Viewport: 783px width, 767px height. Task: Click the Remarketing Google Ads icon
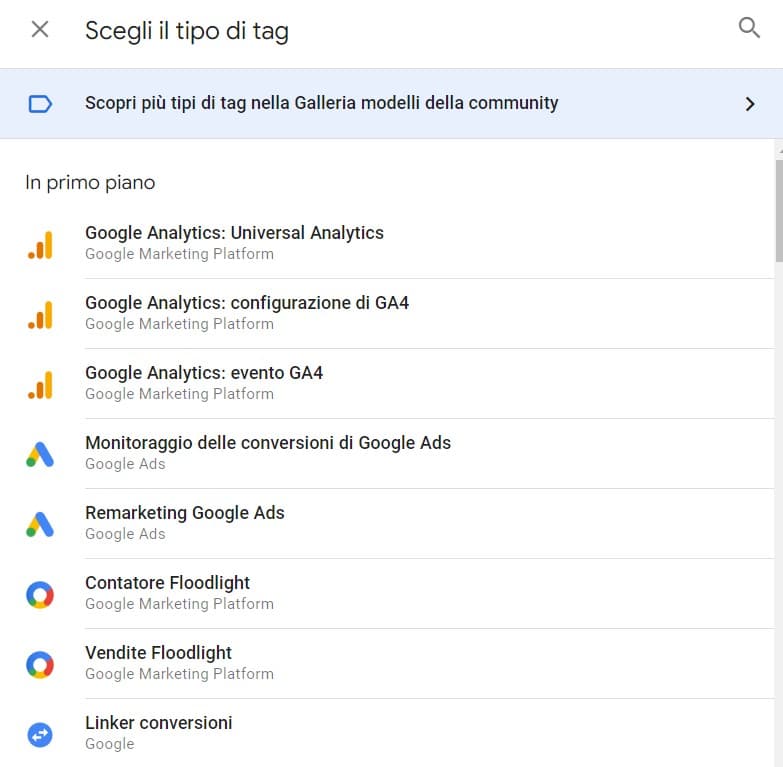click(x=40, y=524)
